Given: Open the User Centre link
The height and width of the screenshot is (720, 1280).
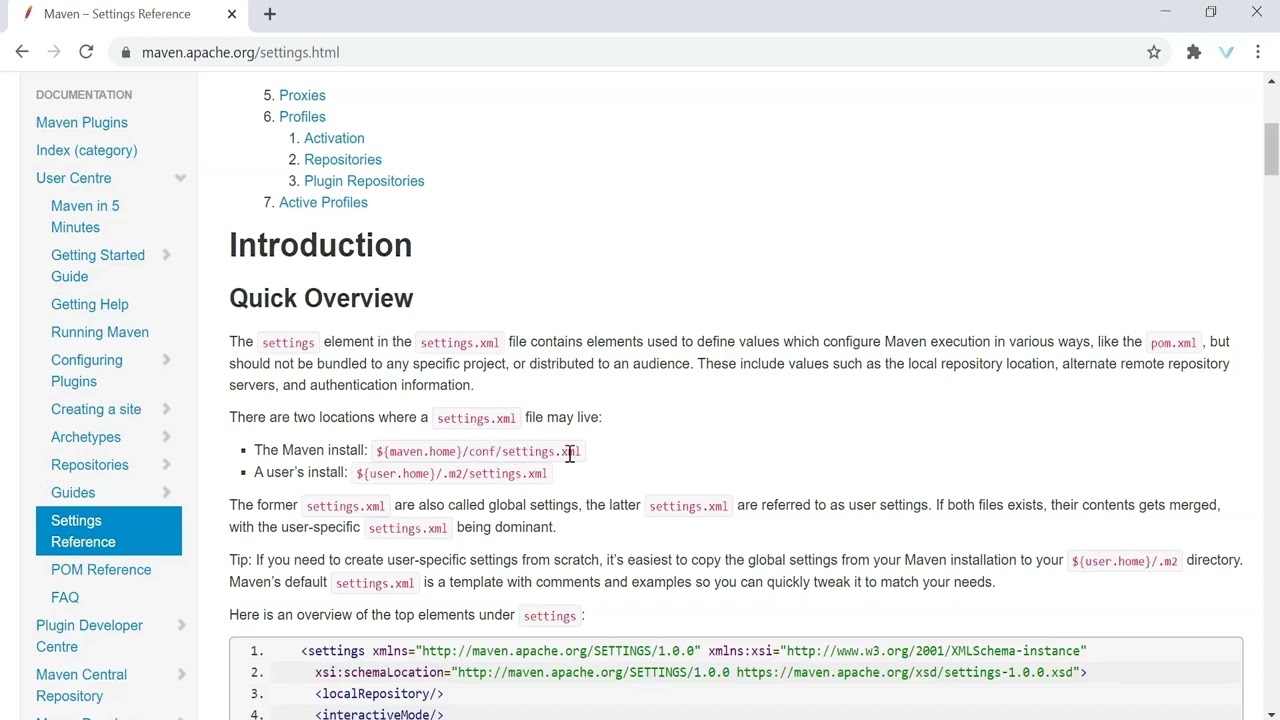Looking at the screenshot, I should coord(74,178).
